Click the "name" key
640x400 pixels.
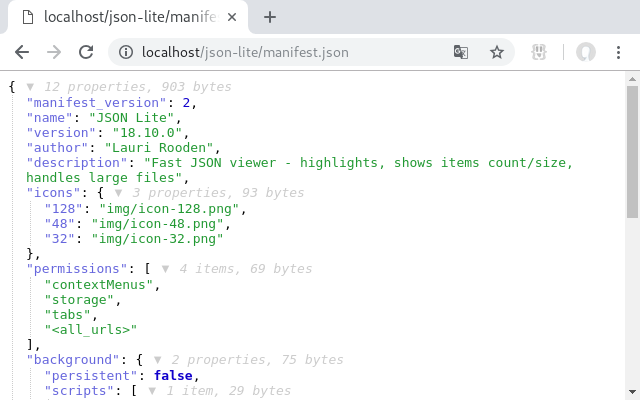(49, 118)
